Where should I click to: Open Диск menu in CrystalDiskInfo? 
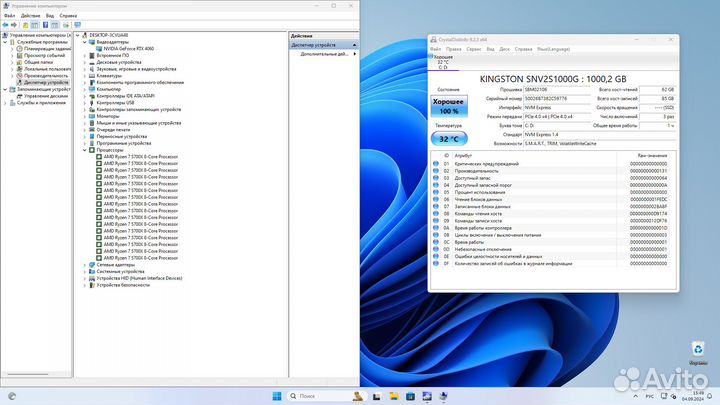[x=504, y=49]
